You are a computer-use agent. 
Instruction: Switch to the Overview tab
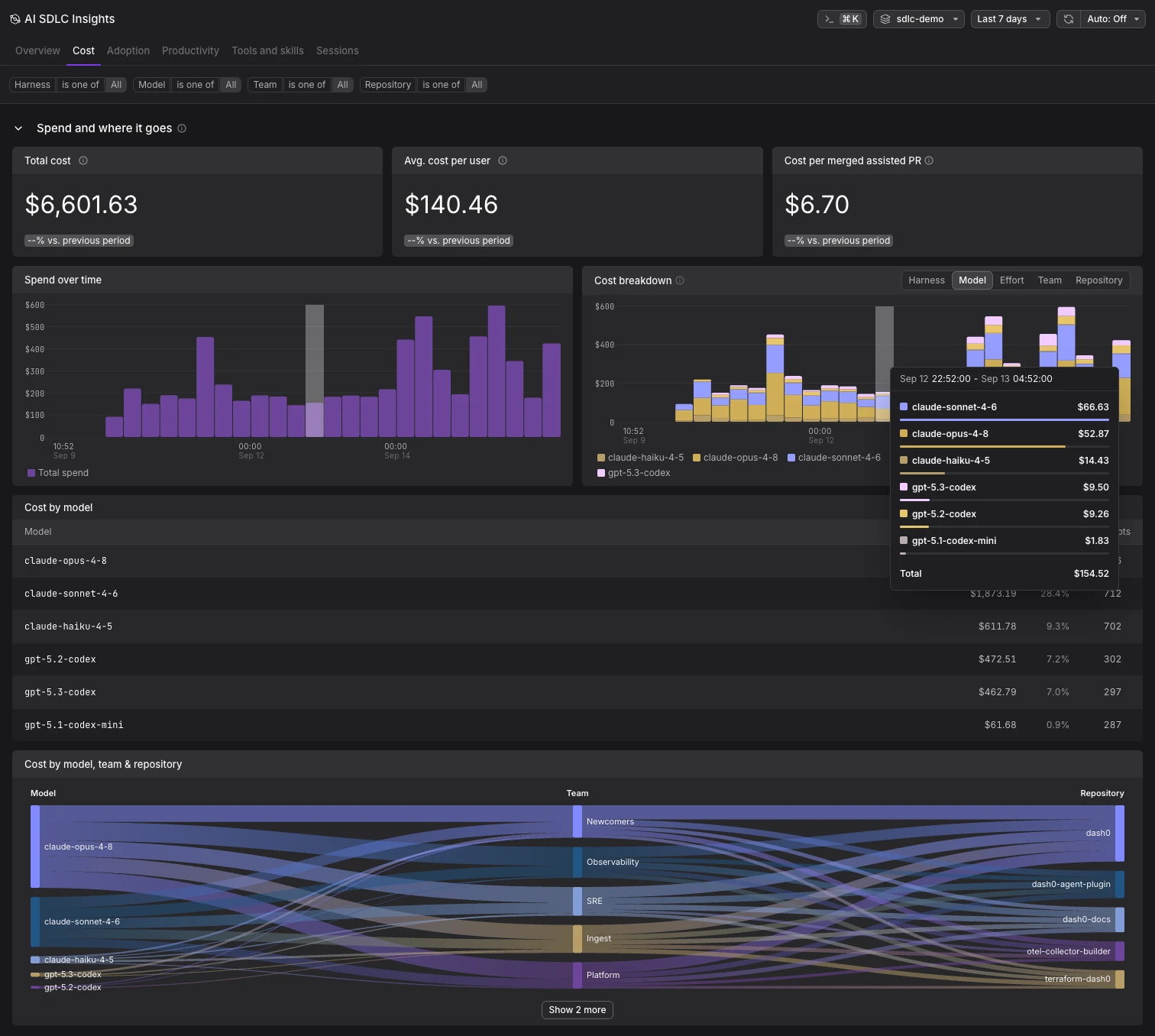tap(37, 50)
